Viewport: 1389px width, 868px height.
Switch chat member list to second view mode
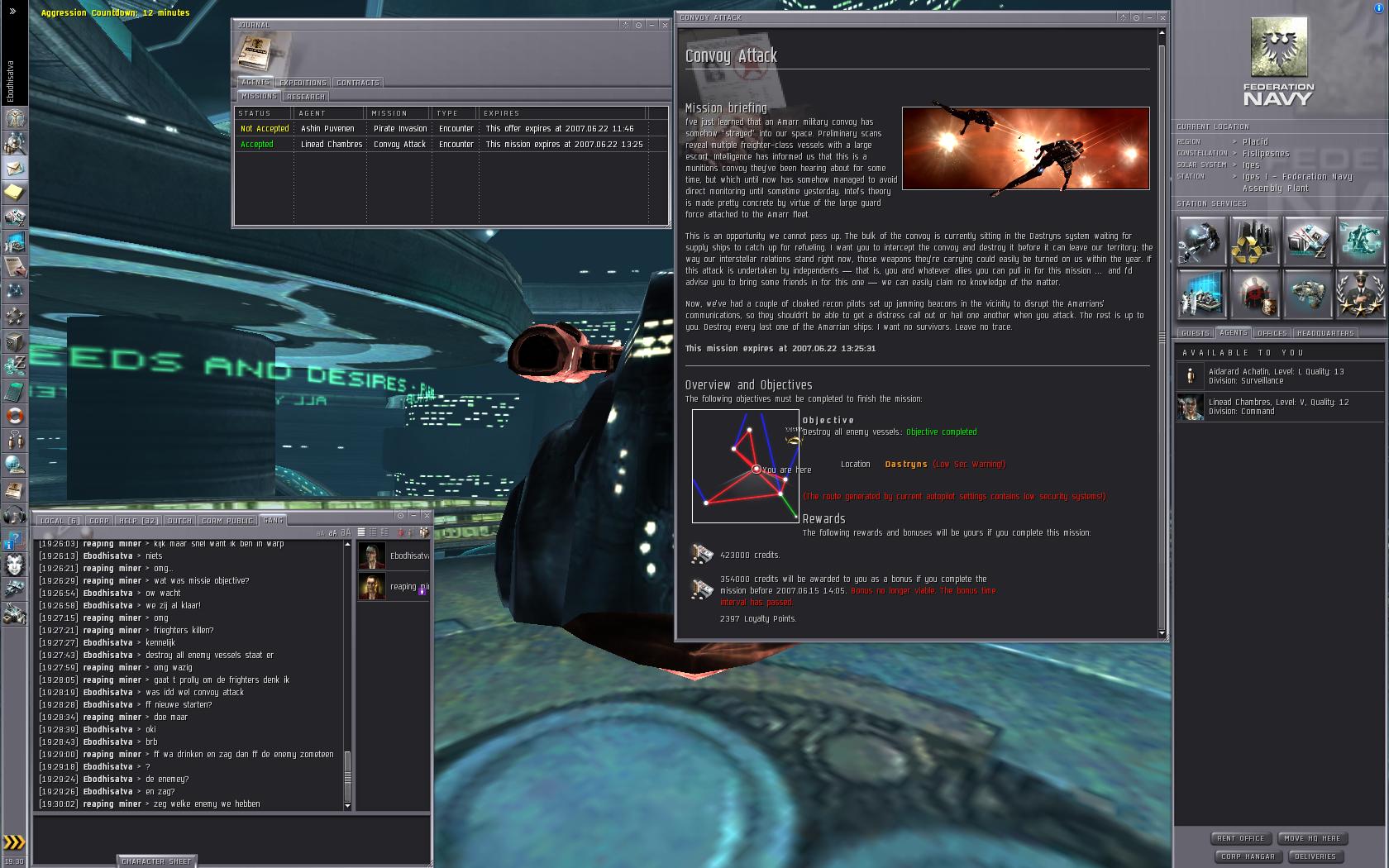coord(373,532)
